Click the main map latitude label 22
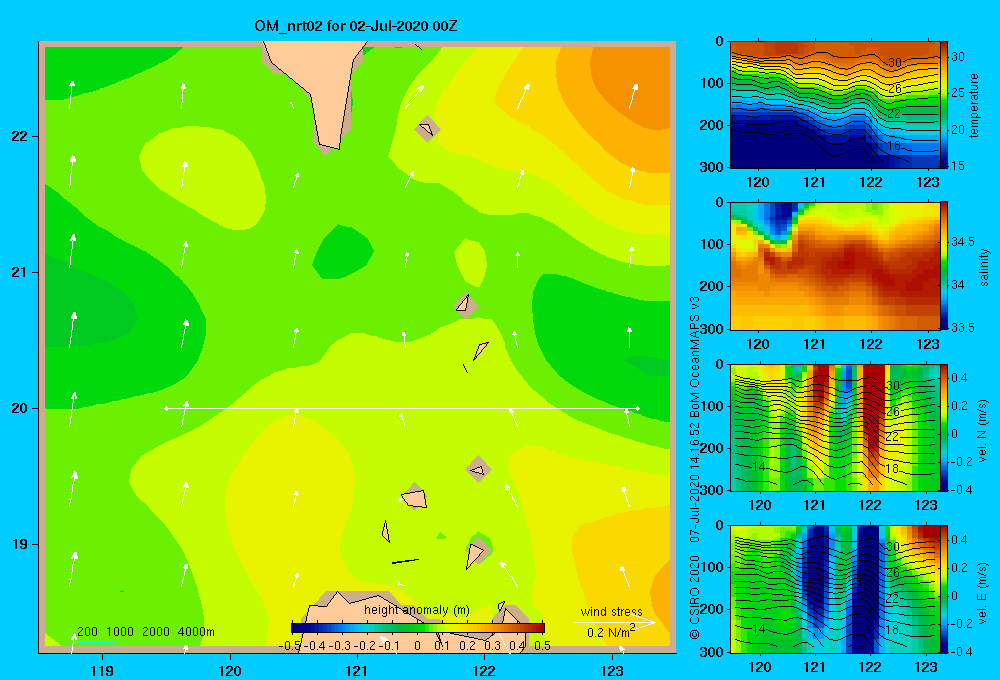The height and width of the screenshot is (680, 1000). tap(20, 136)
